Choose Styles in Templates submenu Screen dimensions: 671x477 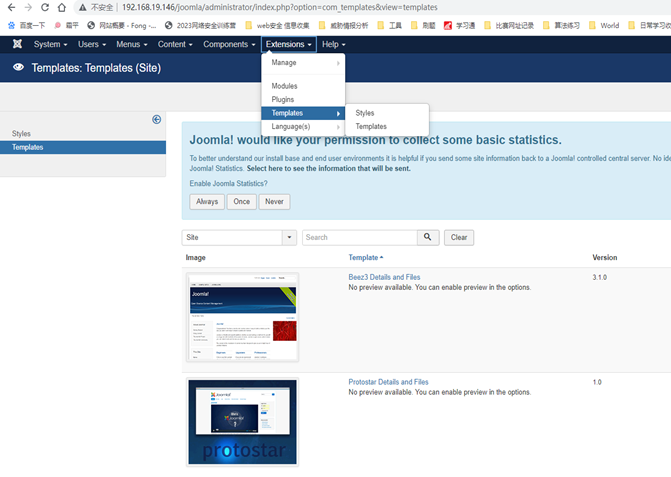(387, 113)
